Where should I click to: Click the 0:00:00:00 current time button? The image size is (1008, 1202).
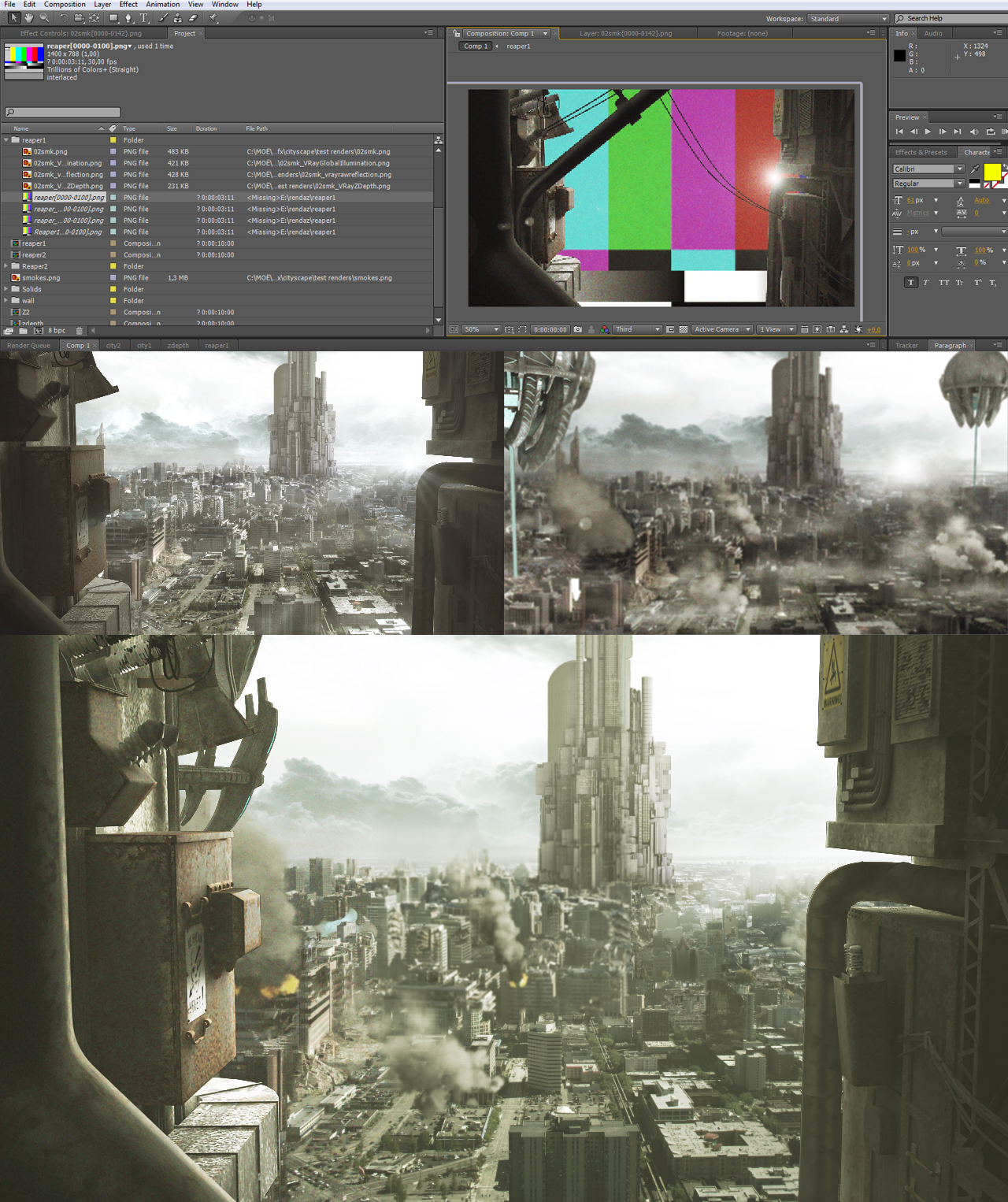[x=550, y=329]
